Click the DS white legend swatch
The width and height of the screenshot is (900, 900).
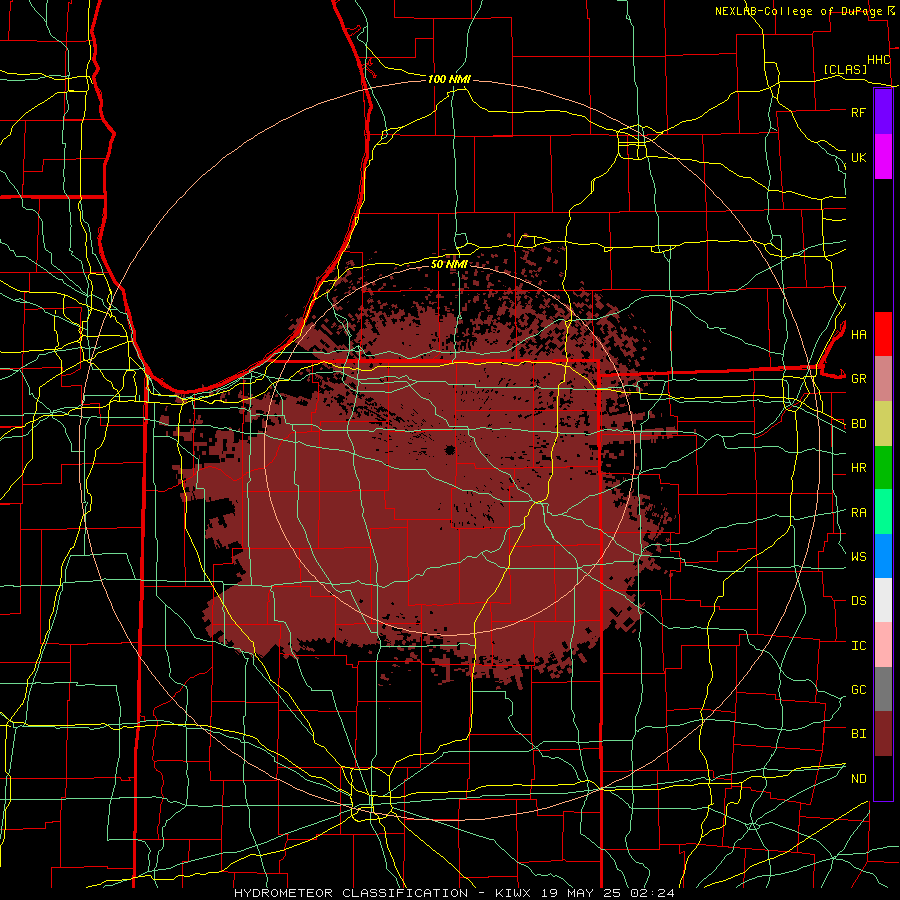pyautogui.click(x=883, y=600)
